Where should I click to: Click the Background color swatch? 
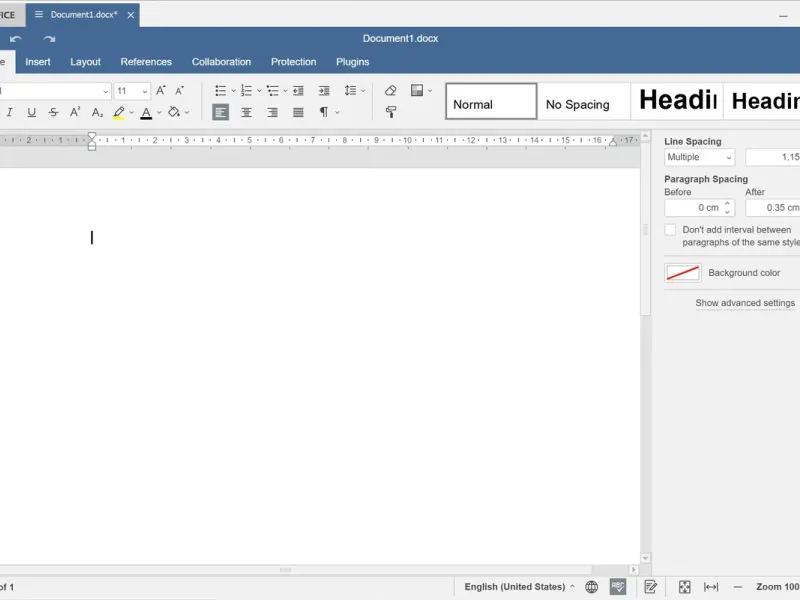point(683,273)
